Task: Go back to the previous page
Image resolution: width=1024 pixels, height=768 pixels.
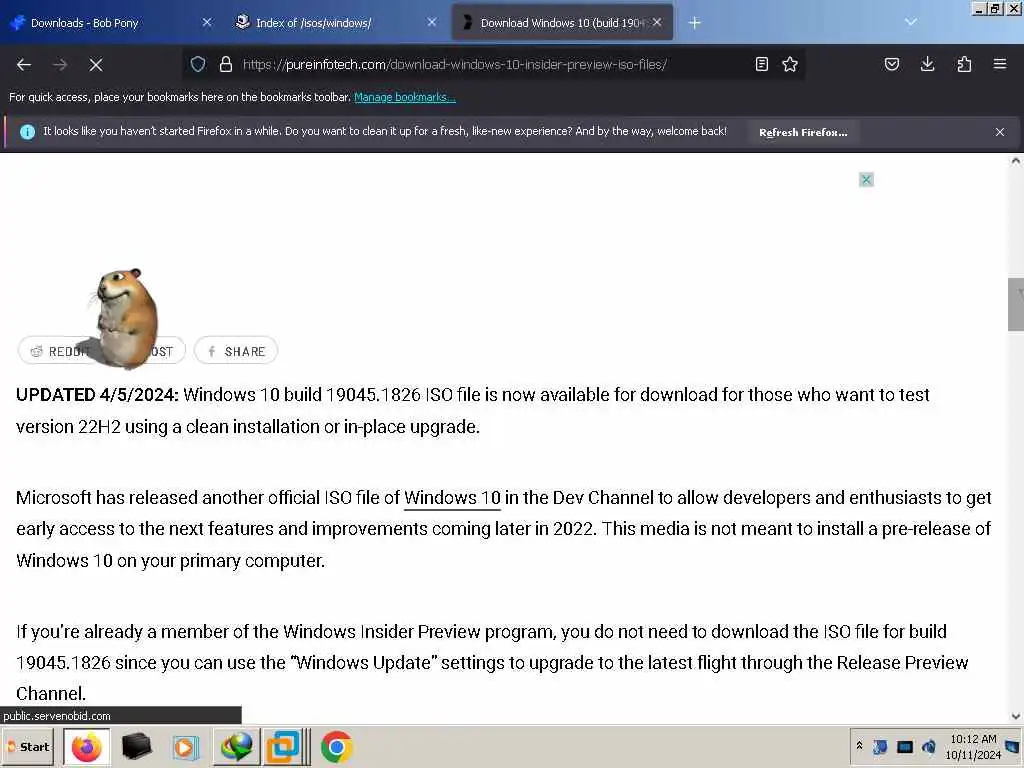Action: tap(24, 65)
